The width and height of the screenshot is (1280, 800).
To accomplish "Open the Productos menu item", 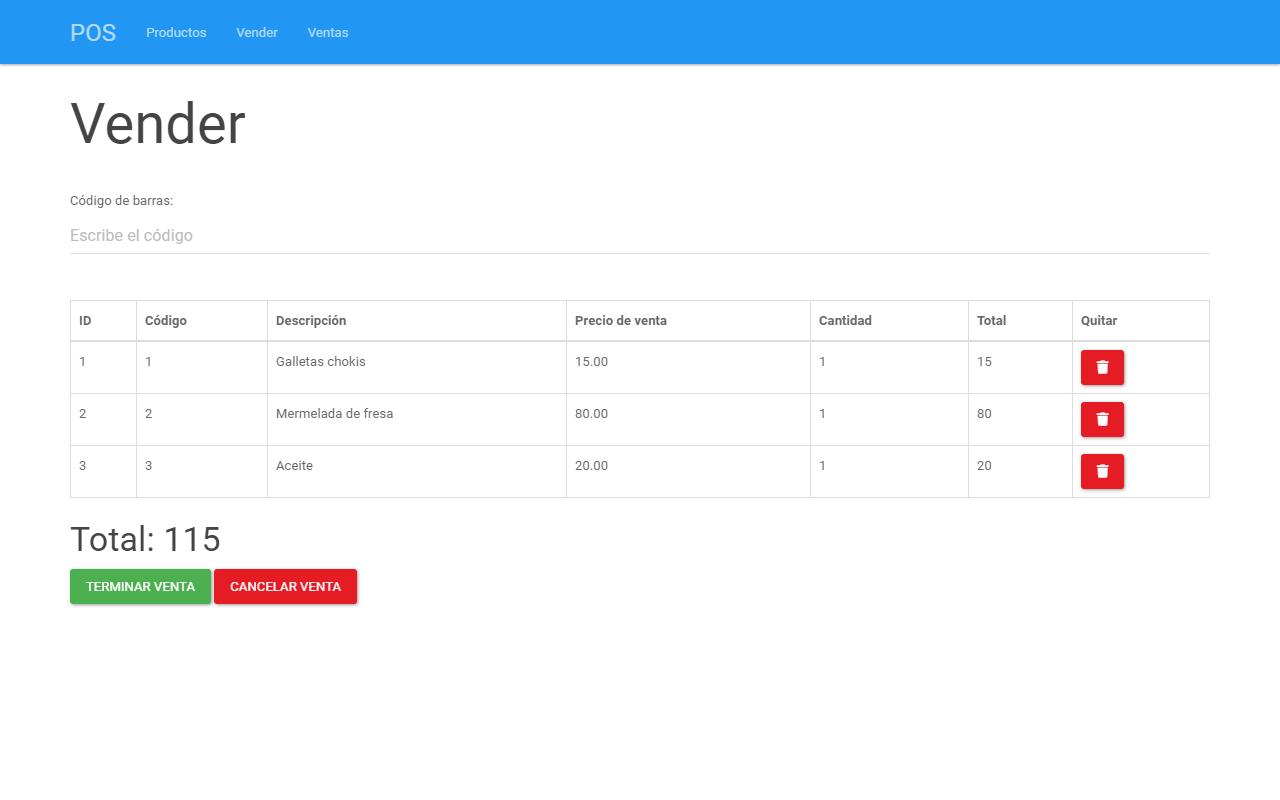I will point(176,33).
